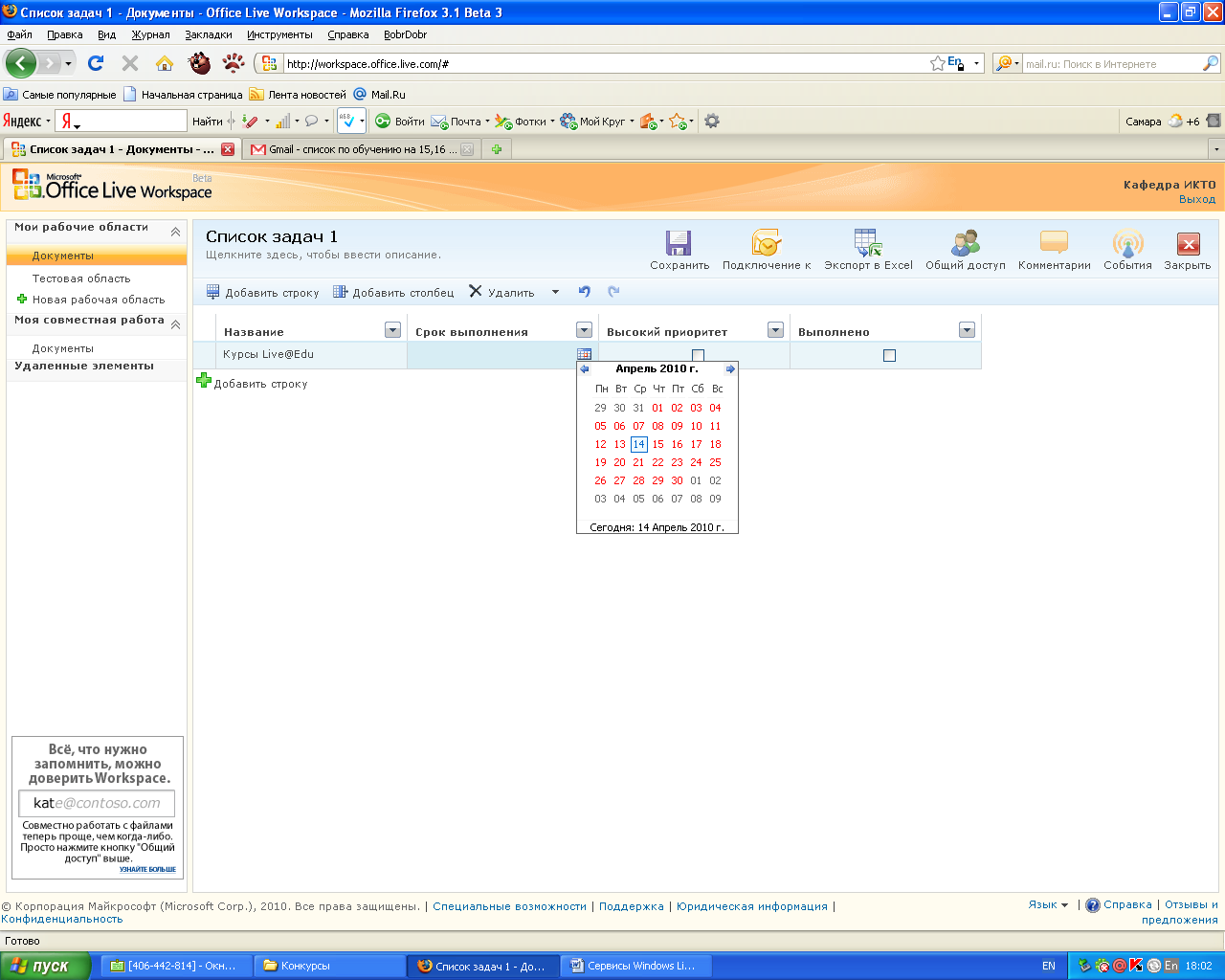Image resolution: width=1225 pixels, height=980 pixels.
Task: Collapse Мои рабочие области section
Action: [x=175, y=232]
